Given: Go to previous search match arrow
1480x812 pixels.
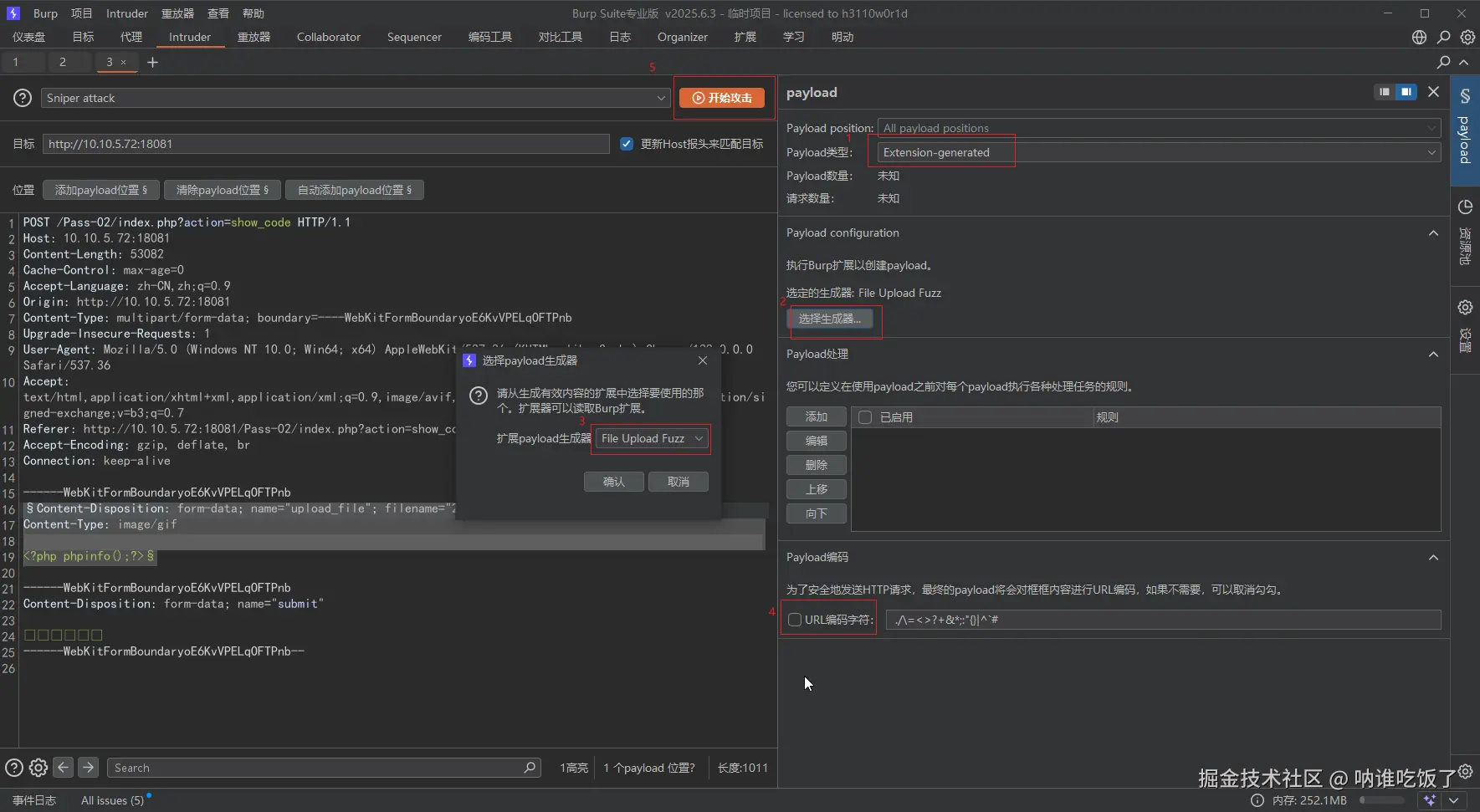Looking at the screenshot, I should point(63,767).
